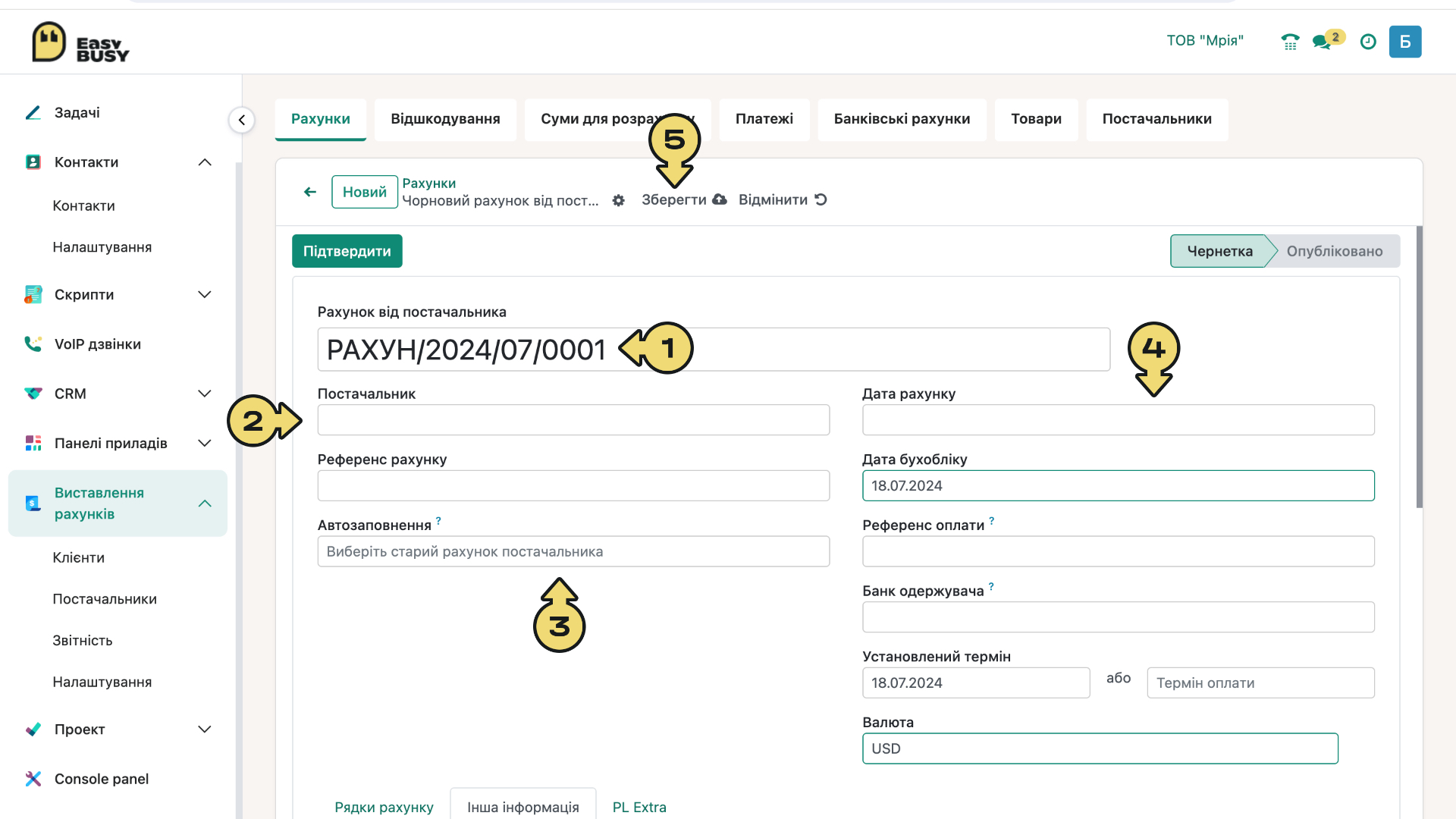The image size is (1456, 819).
Task: Open the Рахунки breadcrumb link
Action: click(x=429, y=184)
